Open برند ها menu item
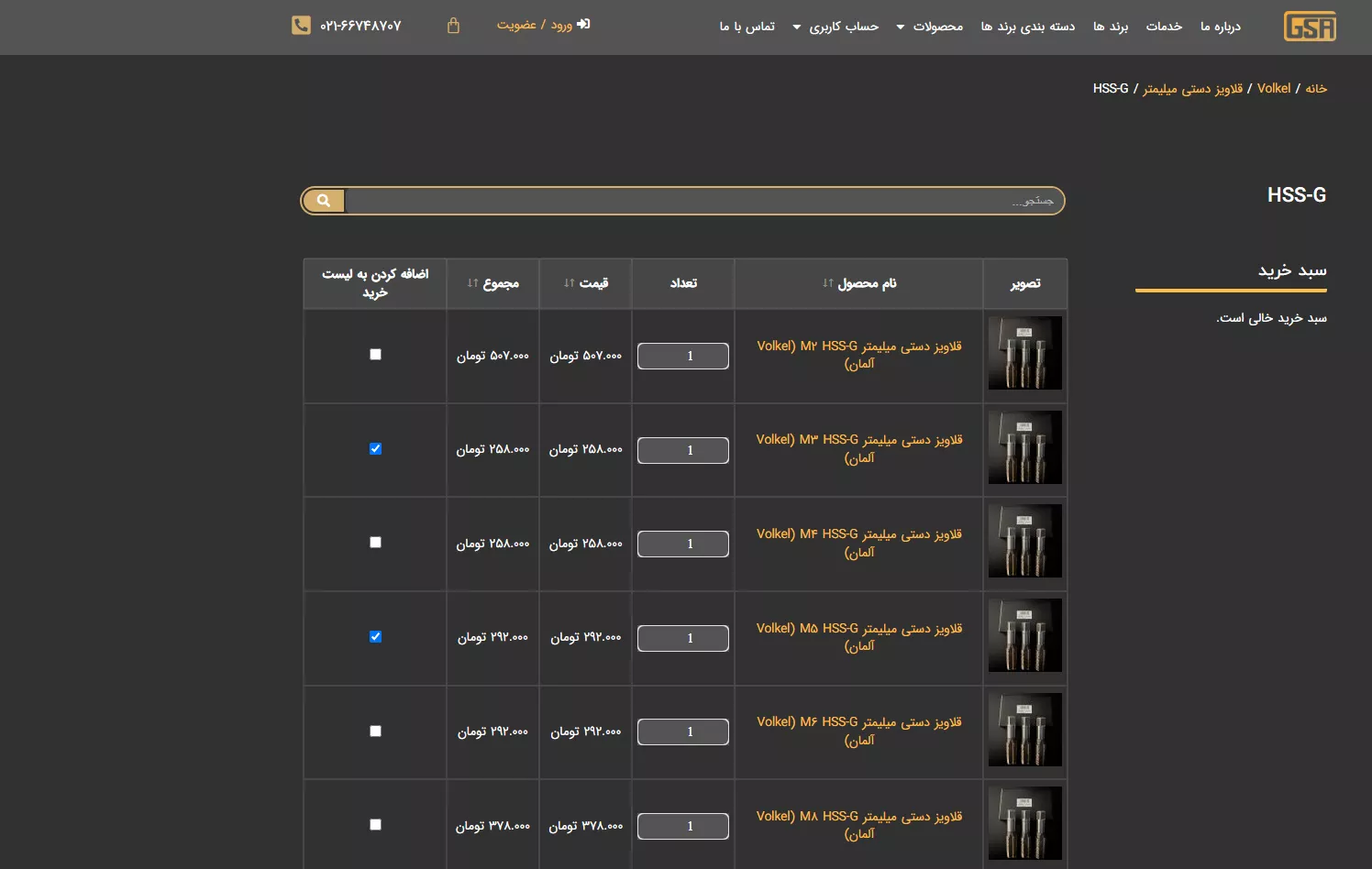 coord(1111,27)
